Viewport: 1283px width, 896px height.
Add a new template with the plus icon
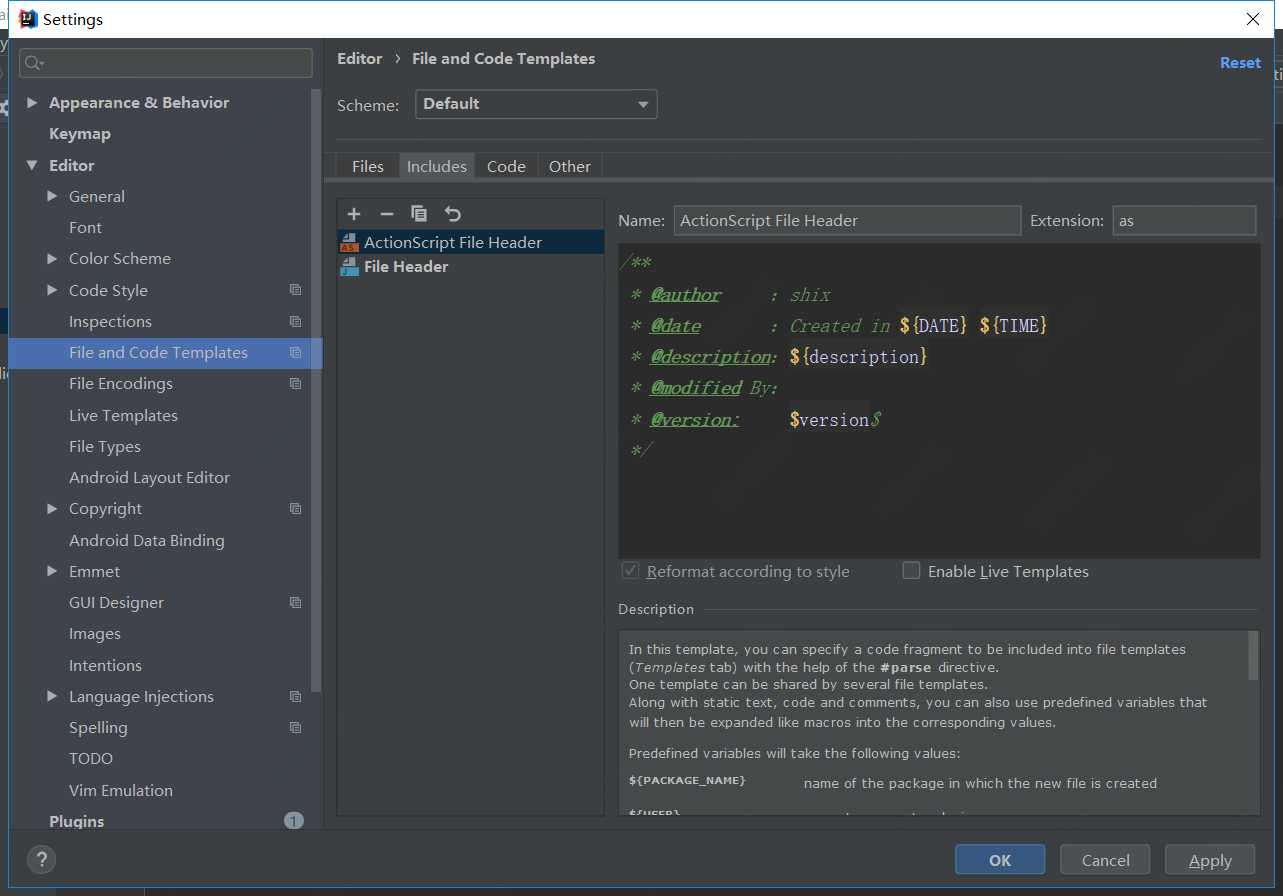tap(353, 214)
